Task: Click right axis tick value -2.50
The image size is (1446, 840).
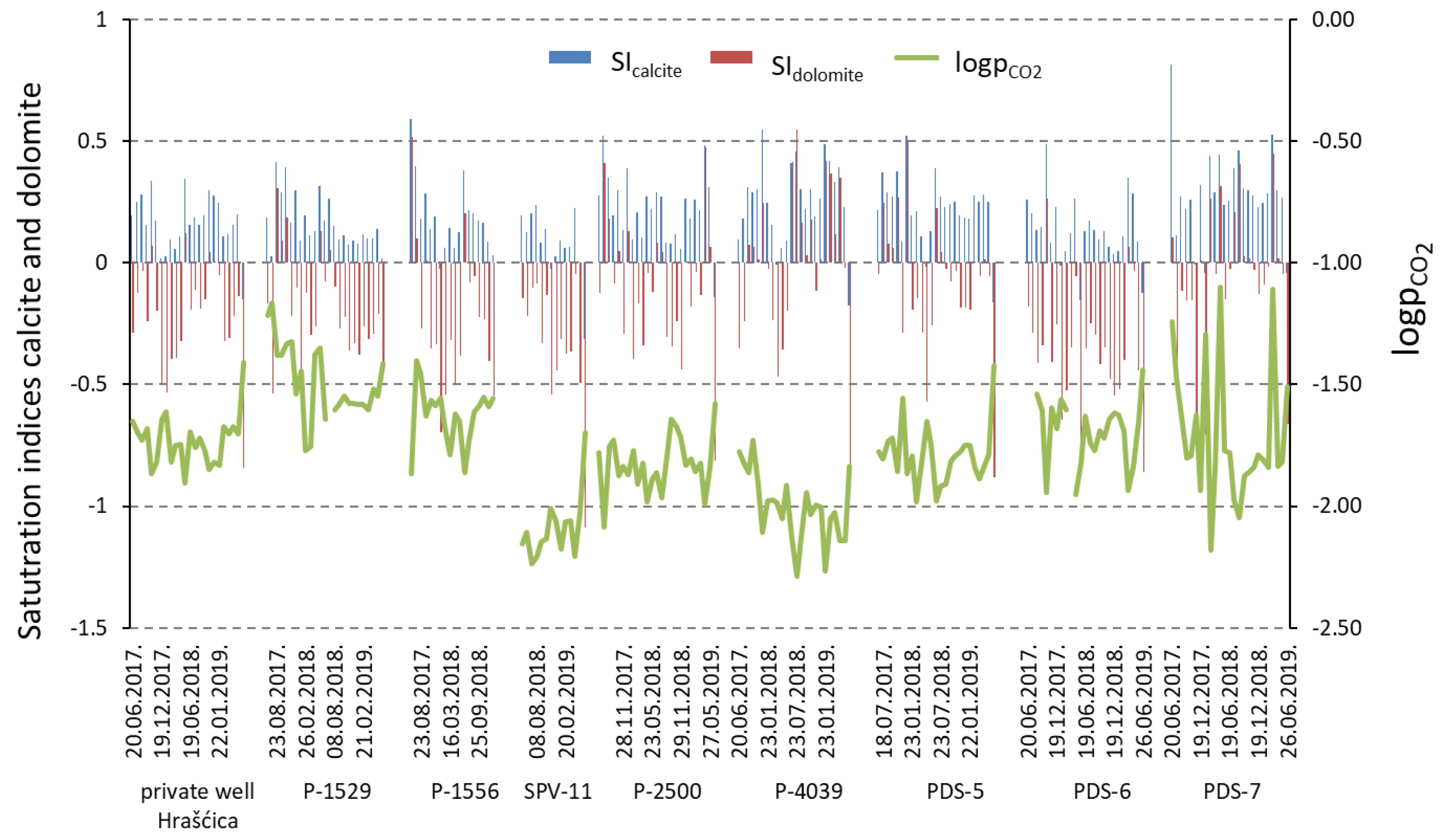Action: [1337, 628]
